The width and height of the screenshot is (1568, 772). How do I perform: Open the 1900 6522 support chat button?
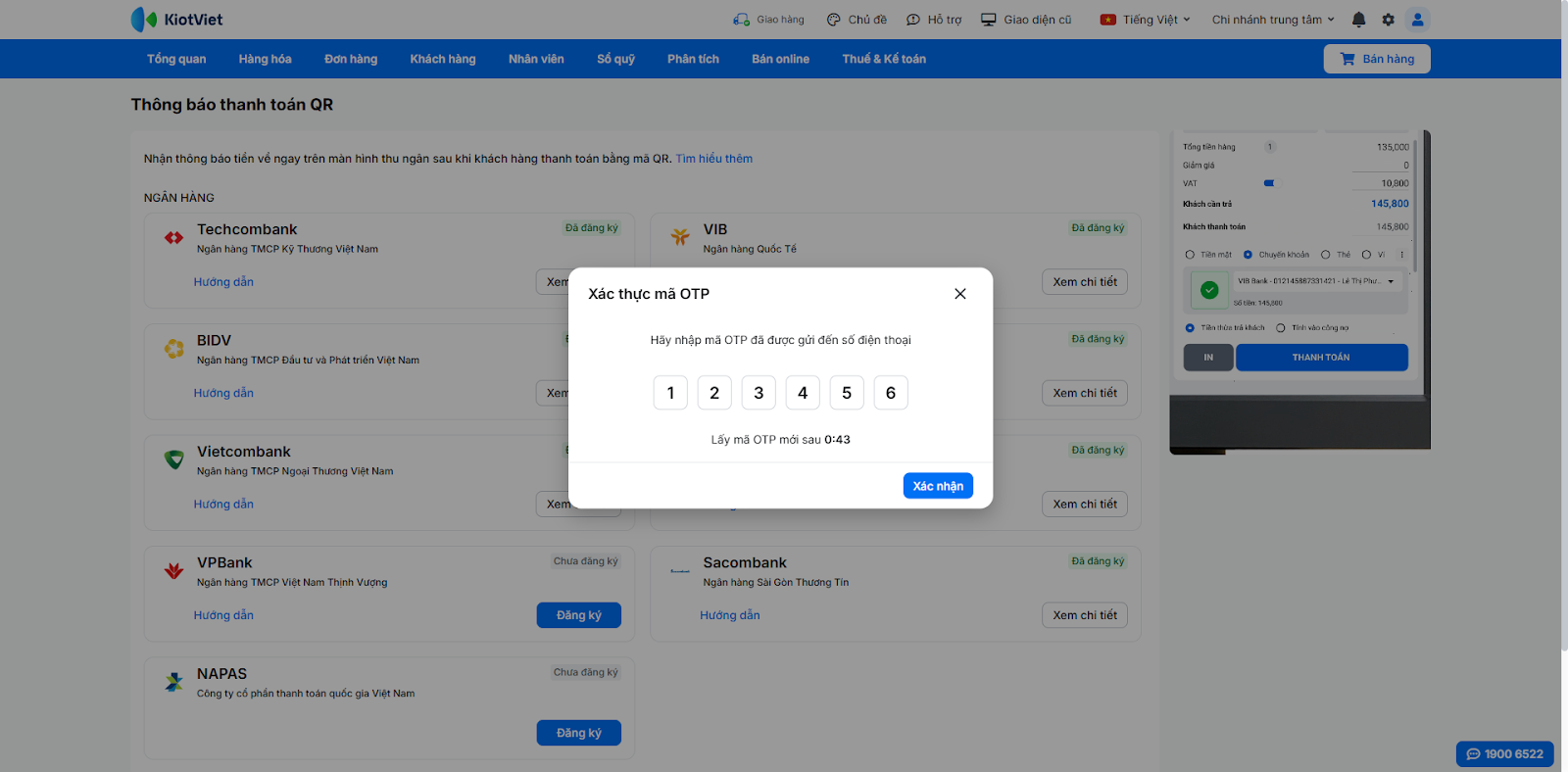[1505, 754]
